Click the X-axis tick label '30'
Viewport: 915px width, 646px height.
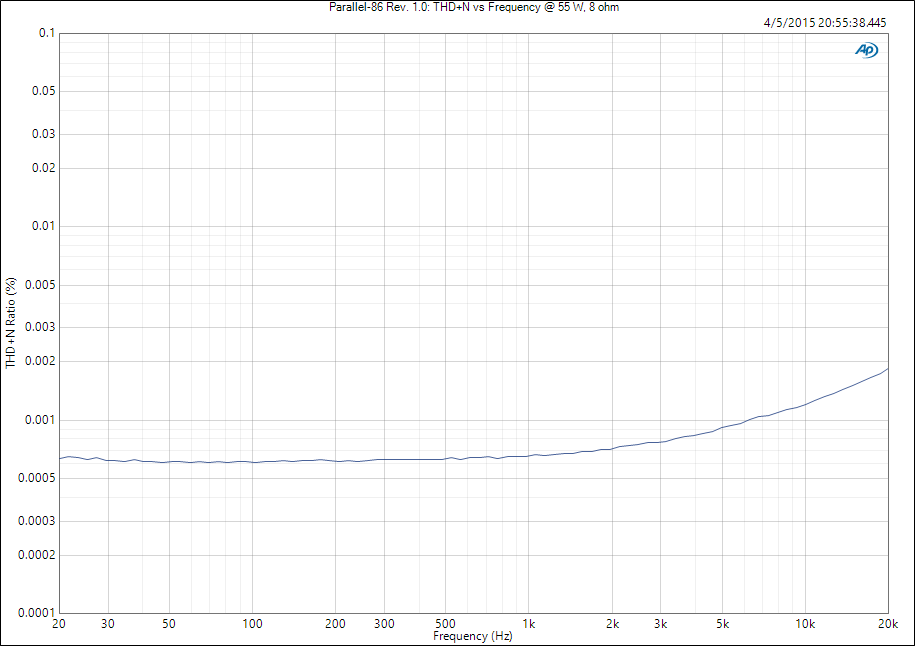point(108,624)
